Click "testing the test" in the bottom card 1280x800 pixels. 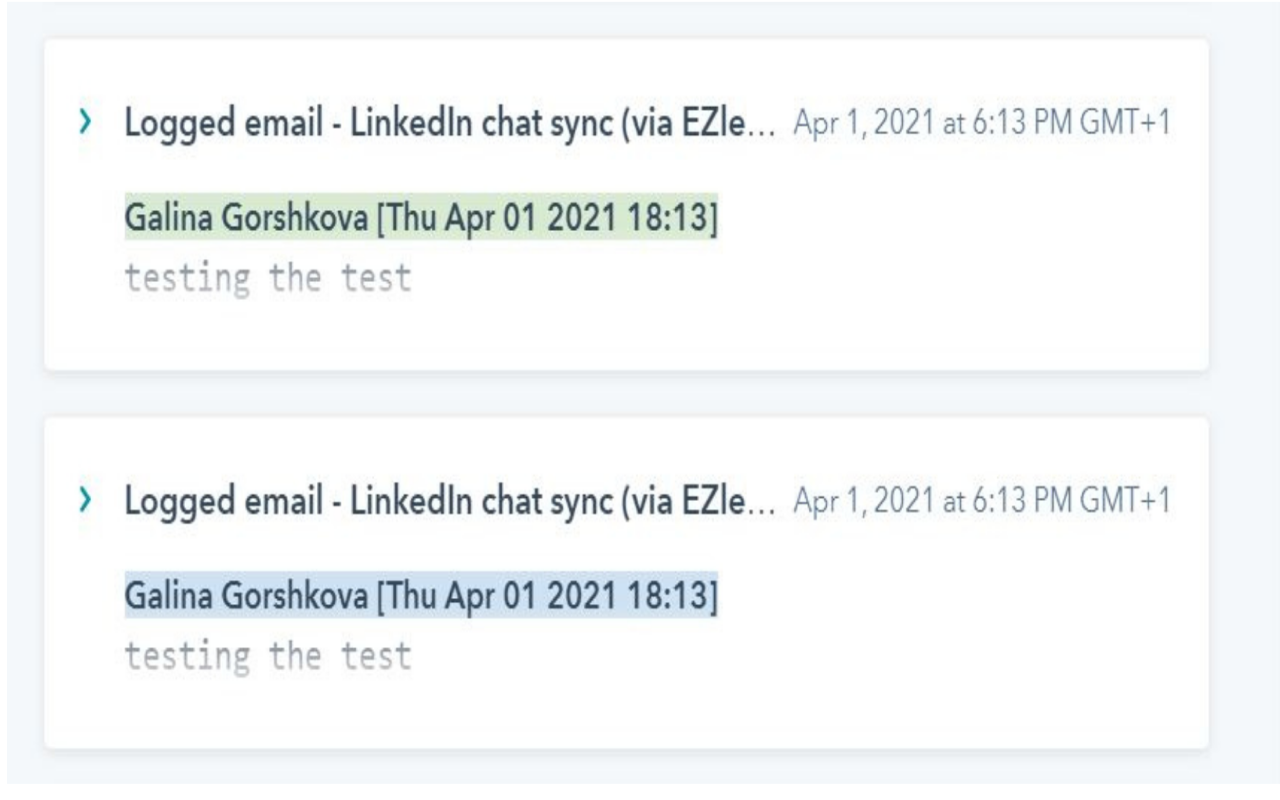(x=267, y=656)
